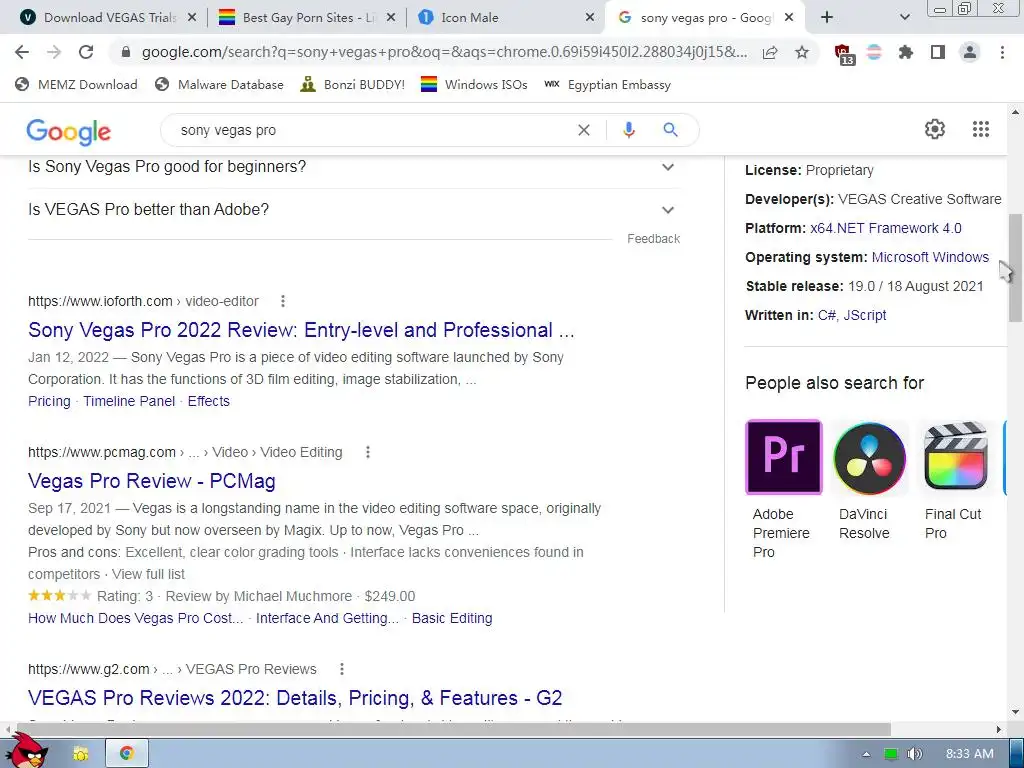The height and width of the screenshot is (768, 1024).
Task: Open the Egyptian Embassy bookmark
Action: (x=607, y=84)
